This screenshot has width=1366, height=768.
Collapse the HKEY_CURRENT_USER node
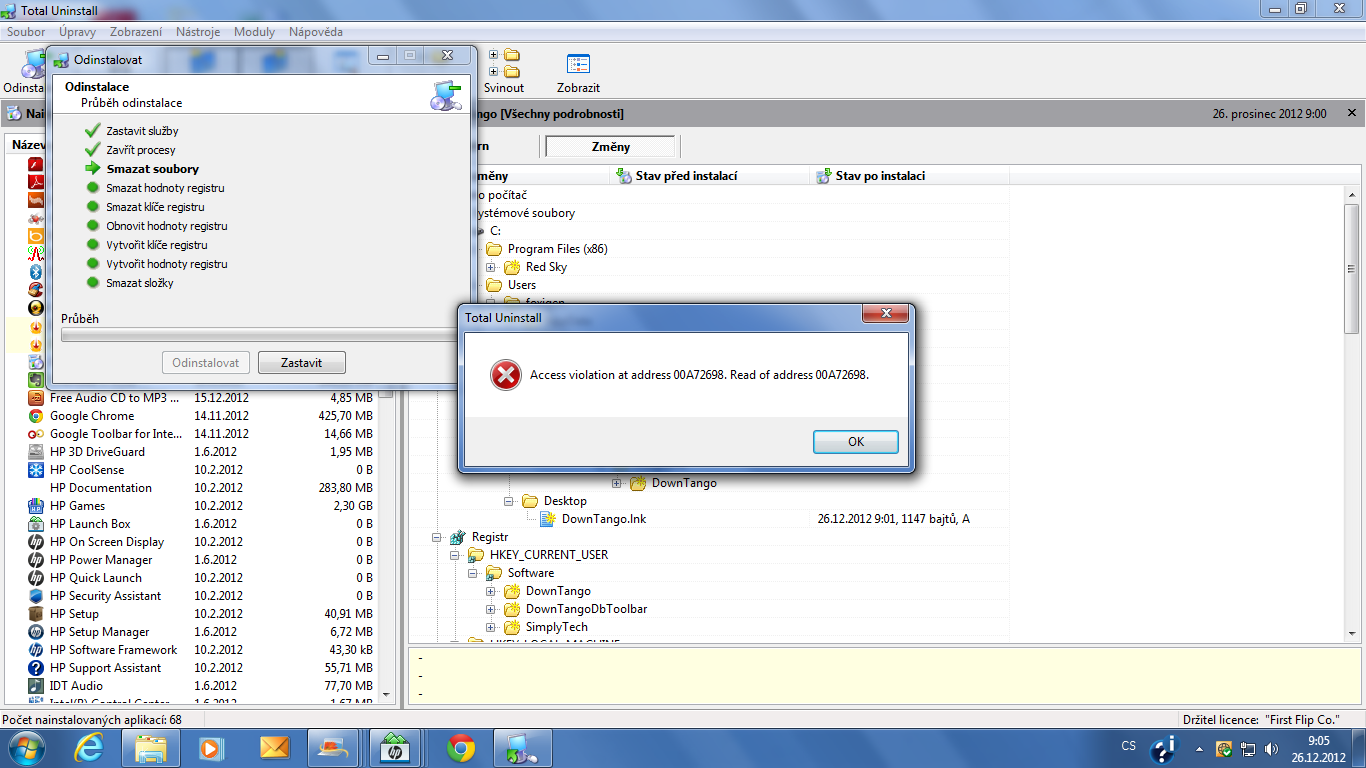[455, 555]
